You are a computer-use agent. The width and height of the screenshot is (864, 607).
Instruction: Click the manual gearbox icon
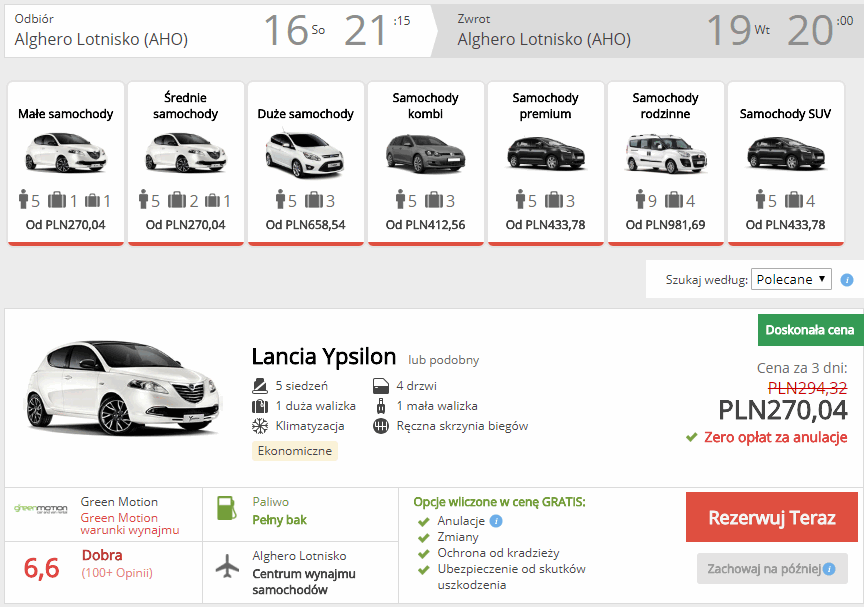tap(380, 426)
